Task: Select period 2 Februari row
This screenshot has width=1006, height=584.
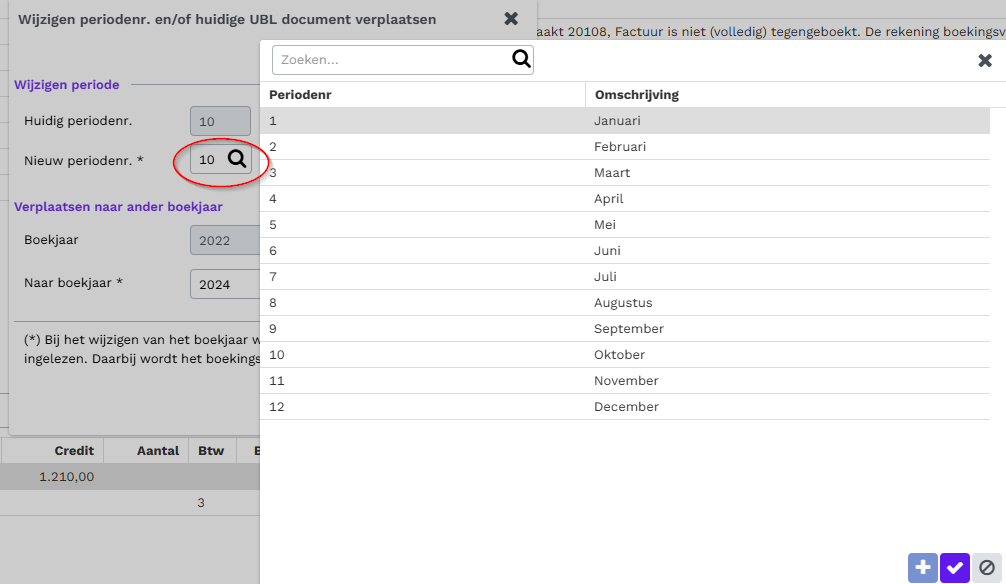Action: tap(625, 147)
